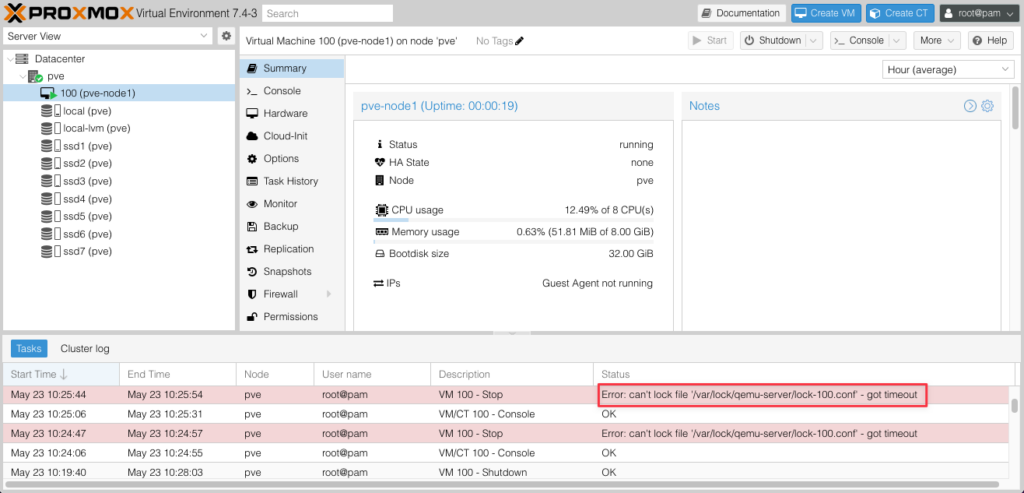Collapse the Datacenter tree node

point(9,59)
